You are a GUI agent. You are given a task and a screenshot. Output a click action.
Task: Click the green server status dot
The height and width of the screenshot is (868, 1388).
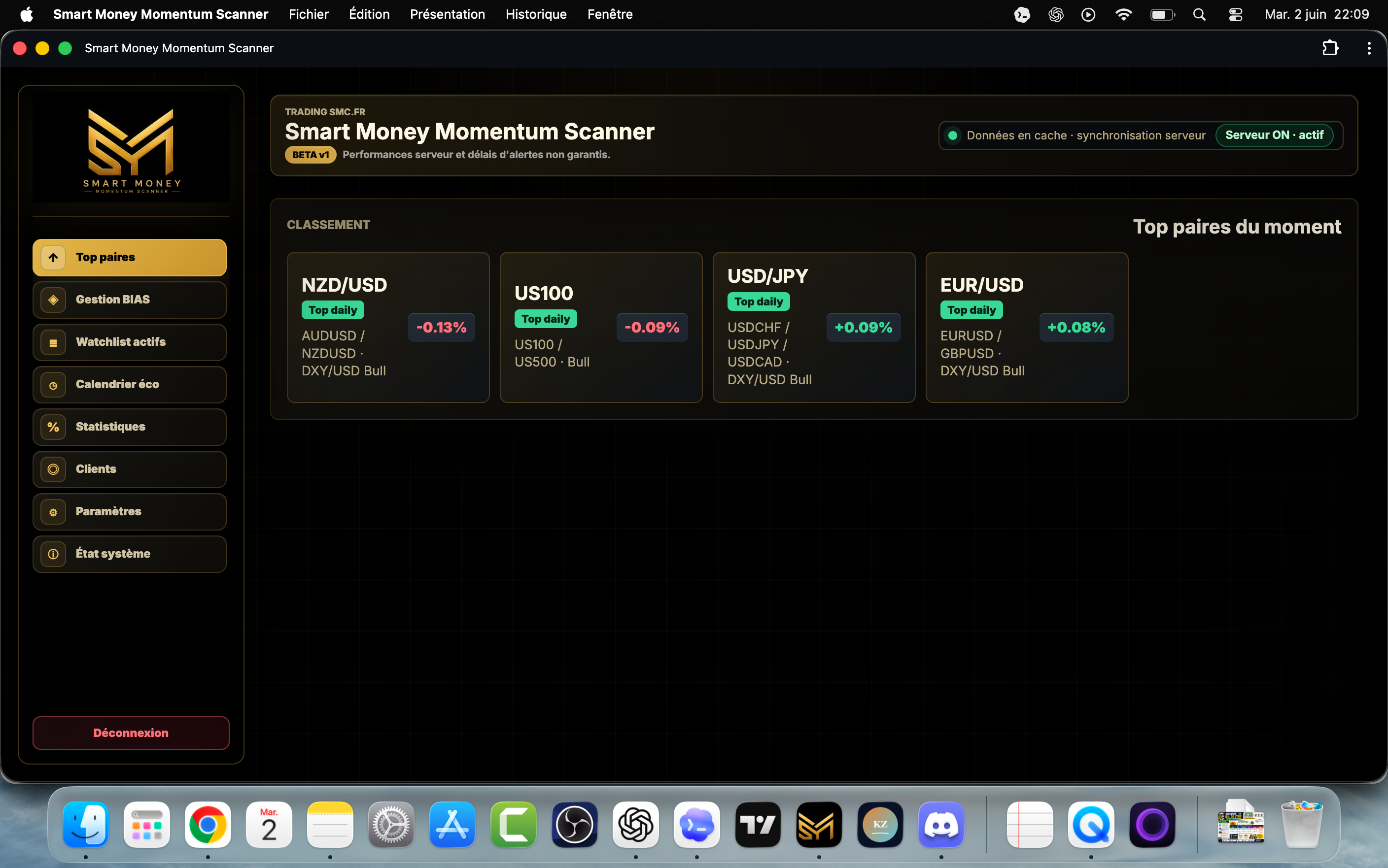point(953,135)
